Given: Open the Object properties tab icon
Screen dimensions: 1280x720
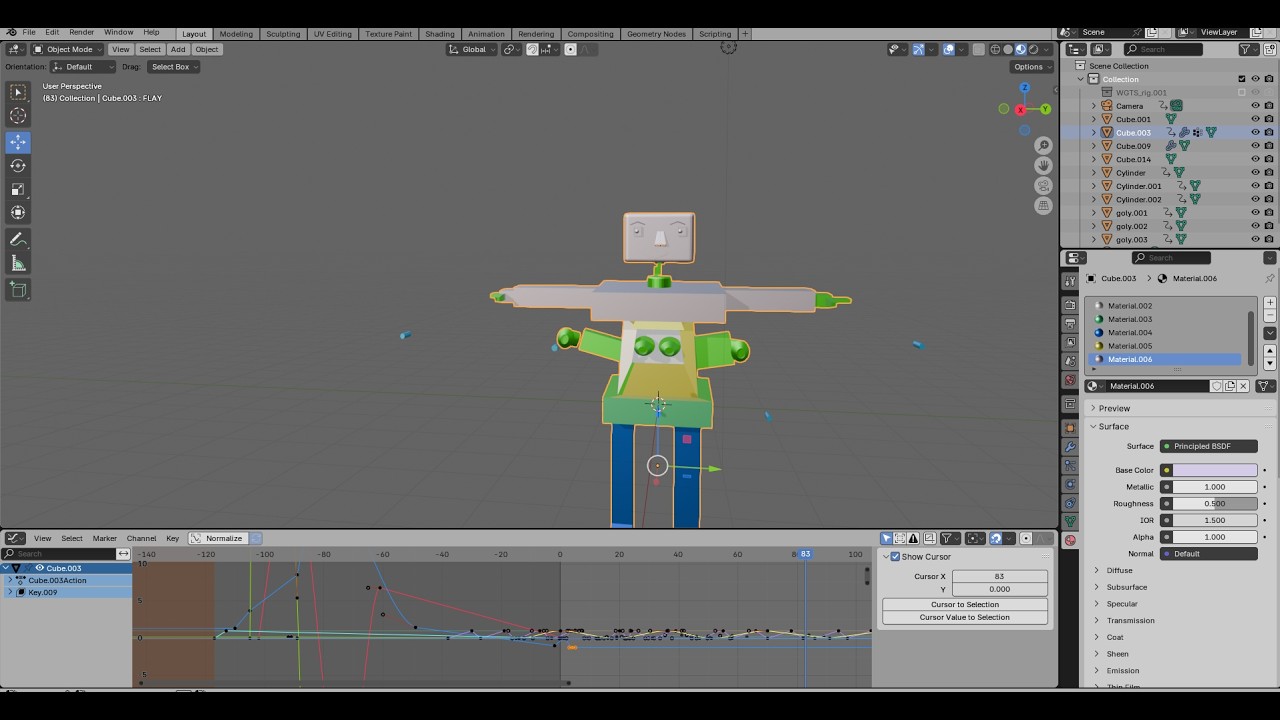Looking at the screenshot, I should point(1070,427).
